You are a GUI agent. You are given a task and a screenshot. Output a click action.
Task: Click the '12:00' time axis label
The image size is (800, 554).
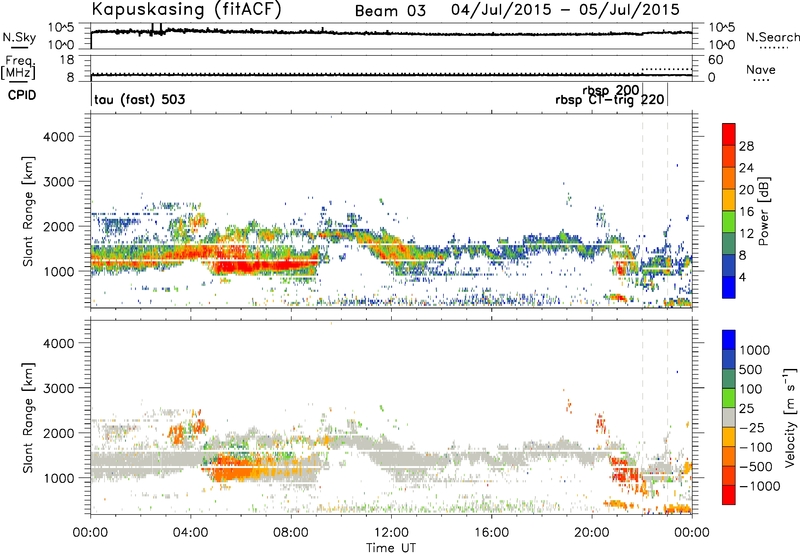tap(391, 533)
